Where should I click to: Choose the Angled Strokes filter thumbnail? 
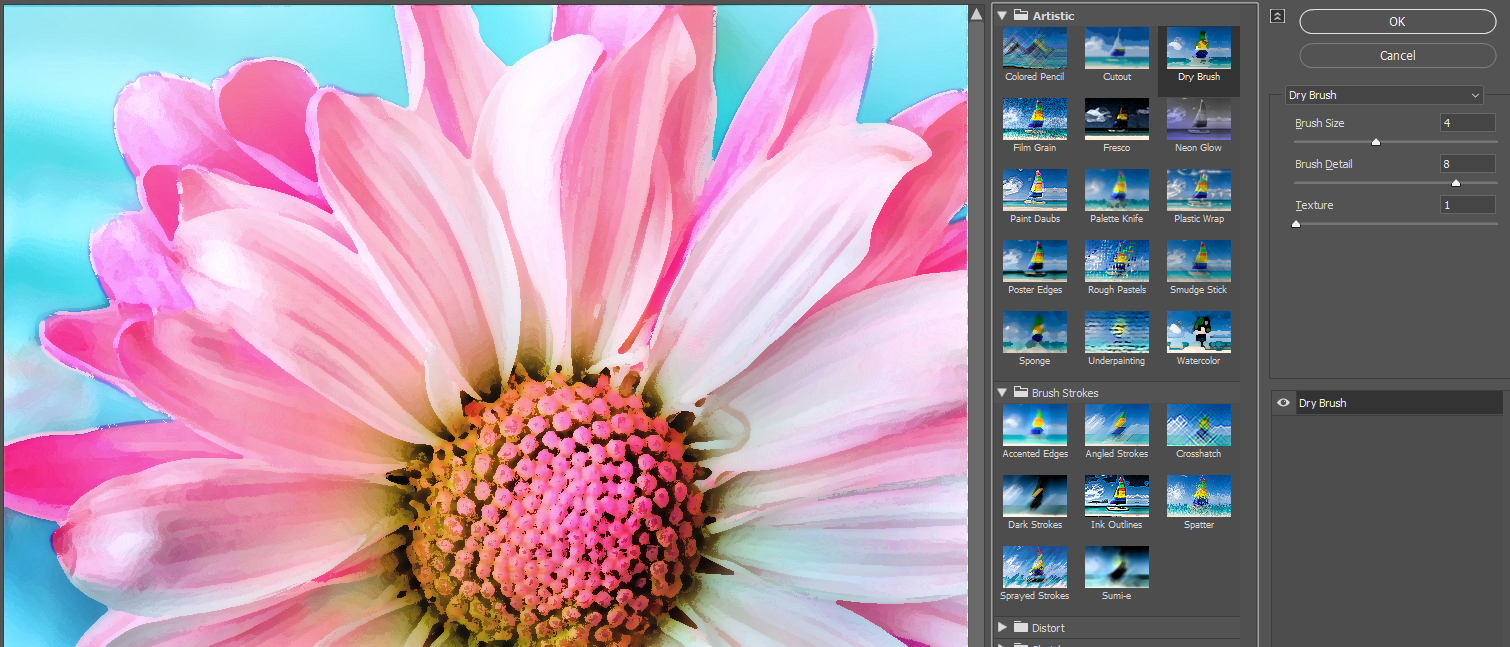(x=1117, y=425)
